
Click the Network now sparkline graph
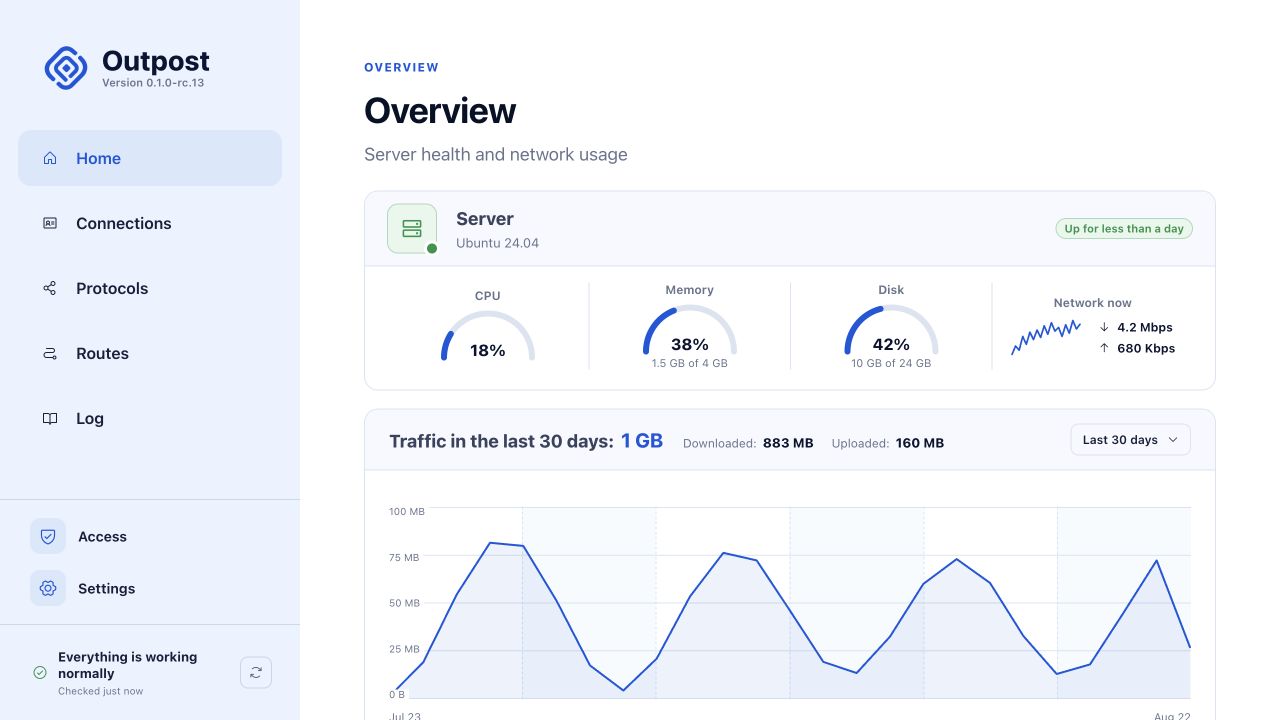pos(1046,338)
